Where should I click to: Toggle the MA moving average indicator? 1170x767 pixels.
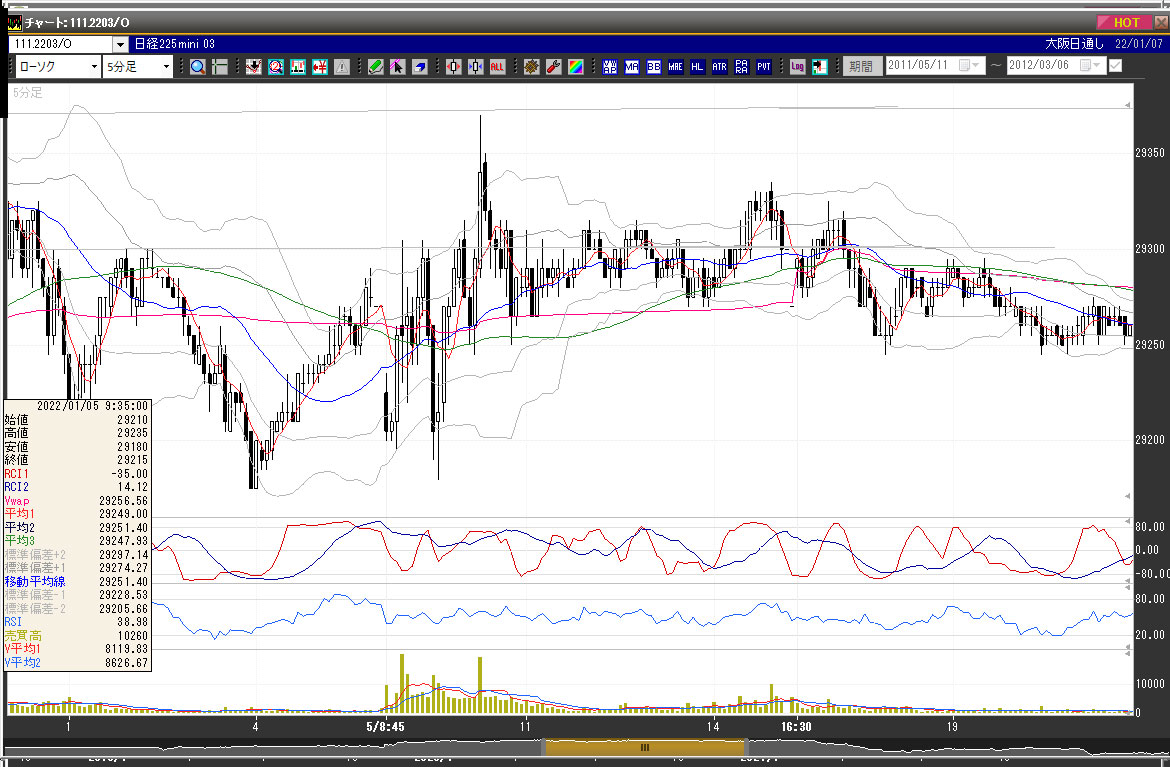coord(632,67)
